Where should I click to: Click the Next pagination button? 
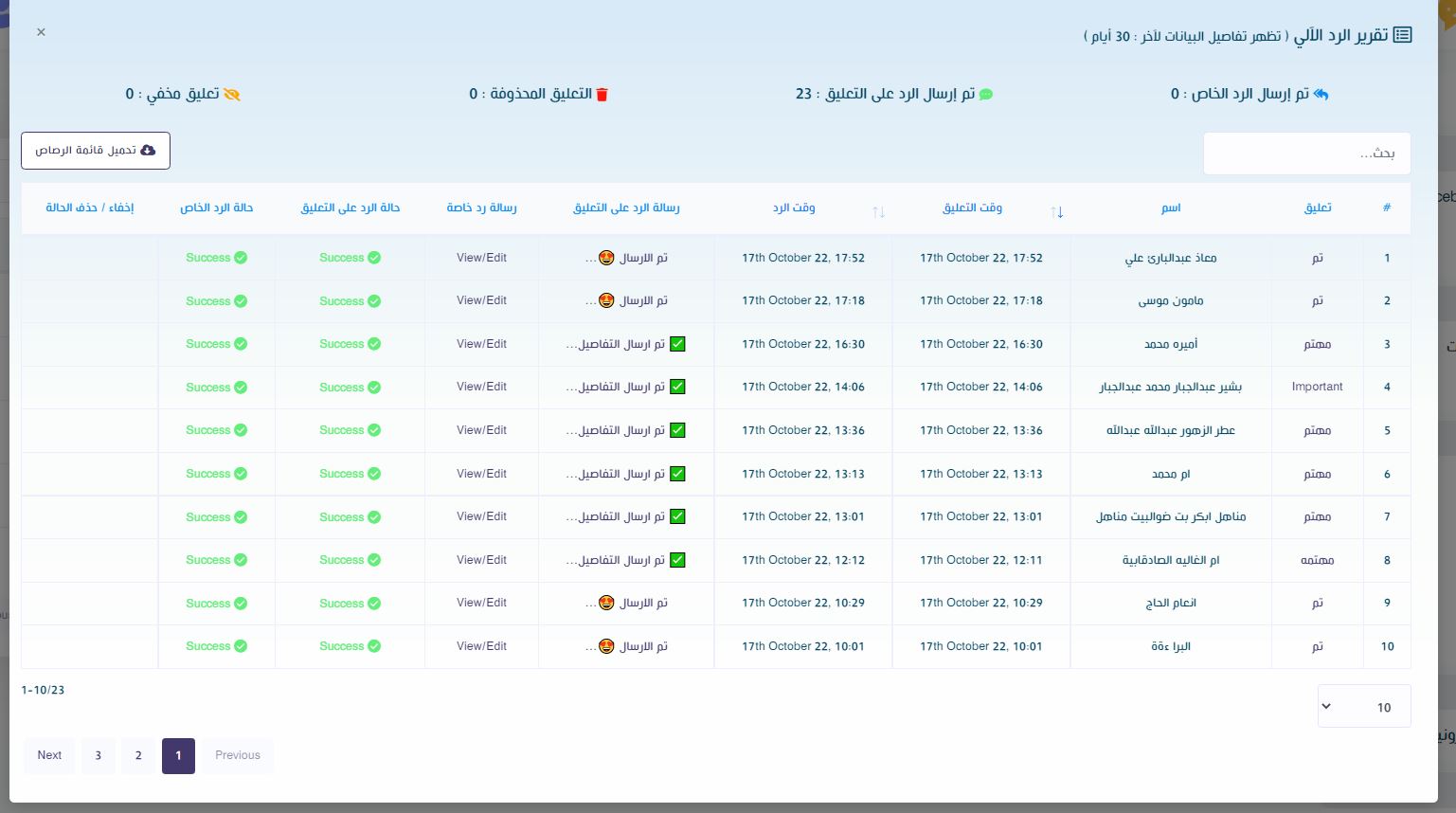point(49,755)
